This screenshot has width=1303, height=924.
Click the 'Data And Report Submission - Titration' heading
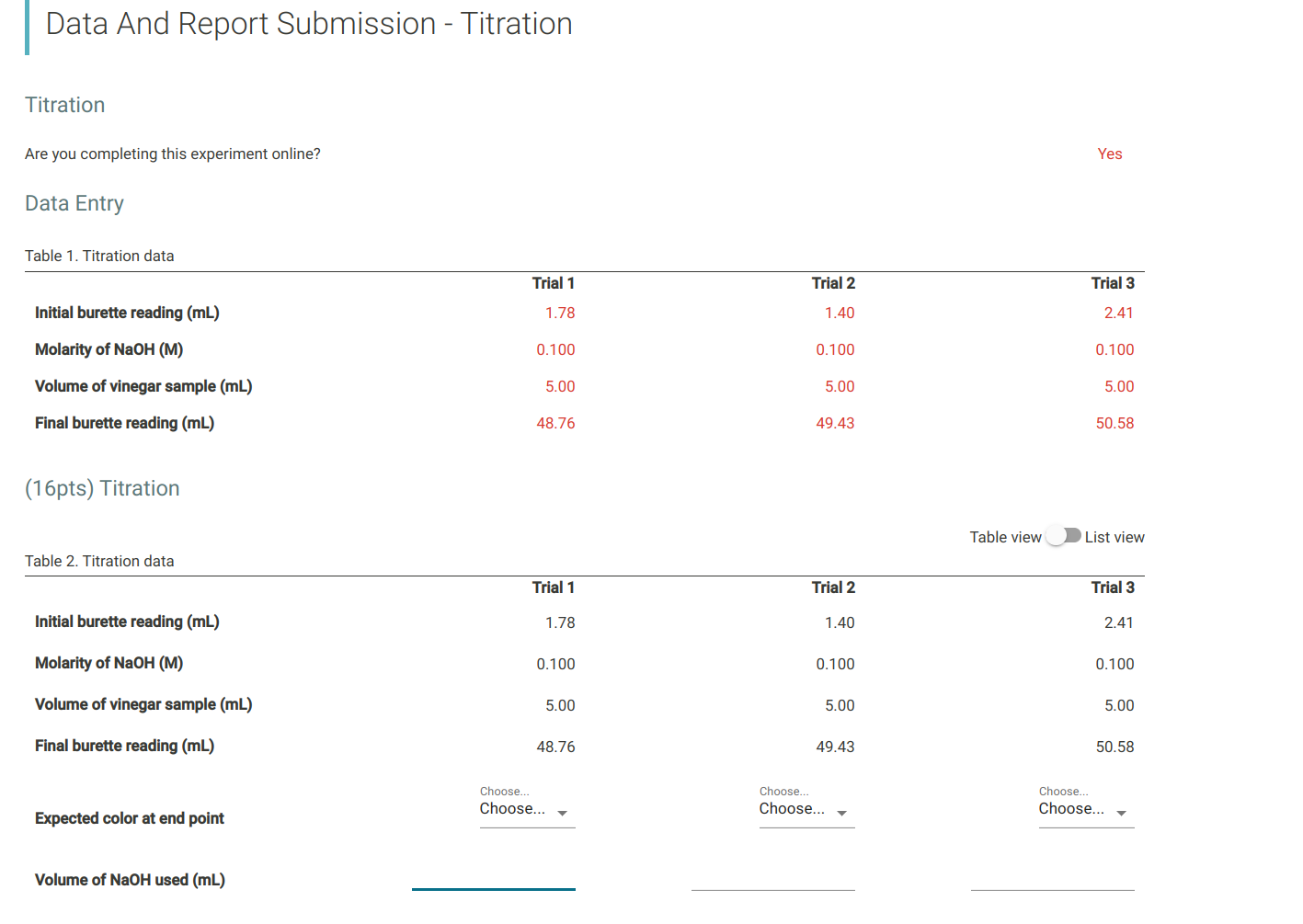click(x=310, y=24)
